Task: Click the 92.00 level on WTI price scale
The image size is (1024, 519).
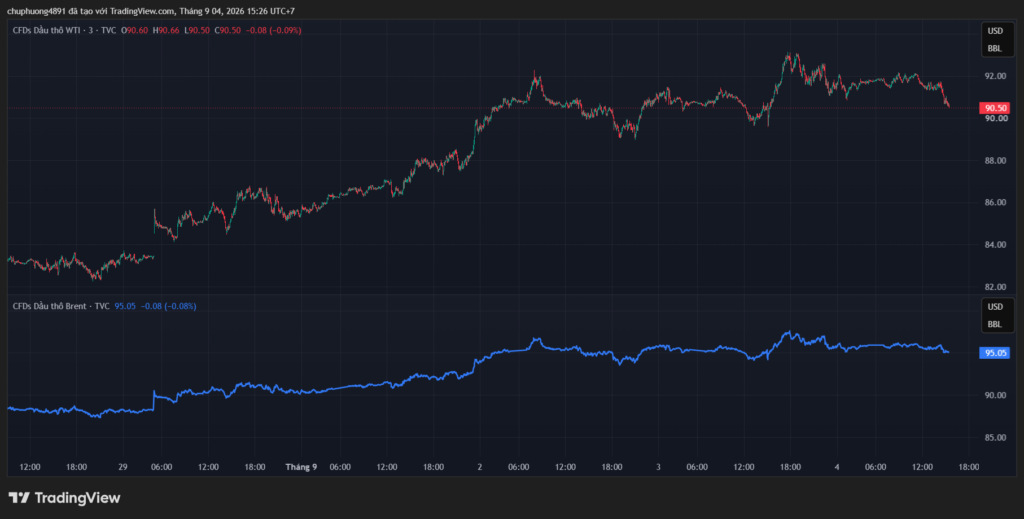Action: pos(995,76)
